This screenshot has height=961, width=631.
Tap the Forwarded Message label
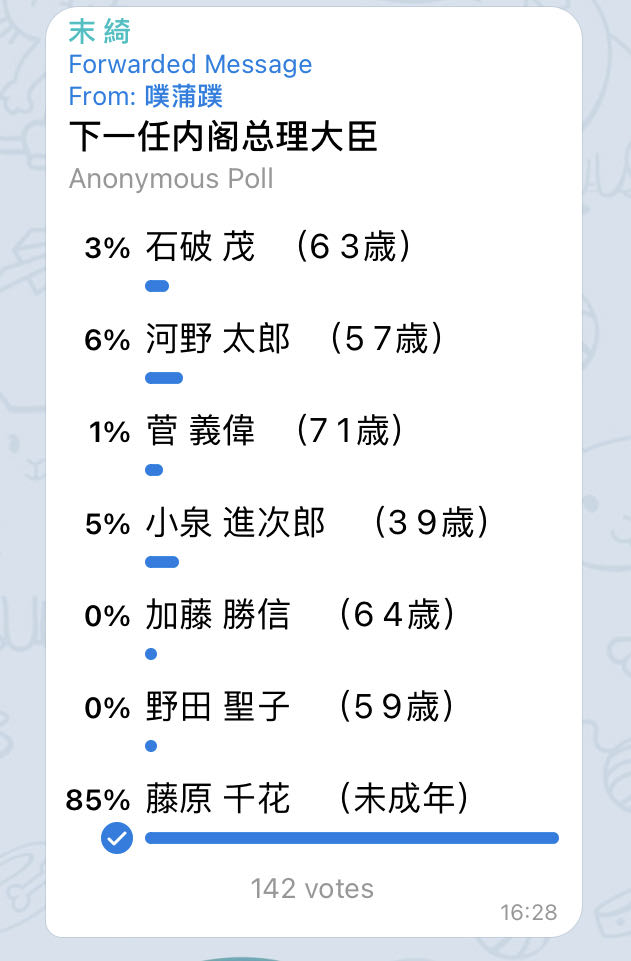point(190,65)
